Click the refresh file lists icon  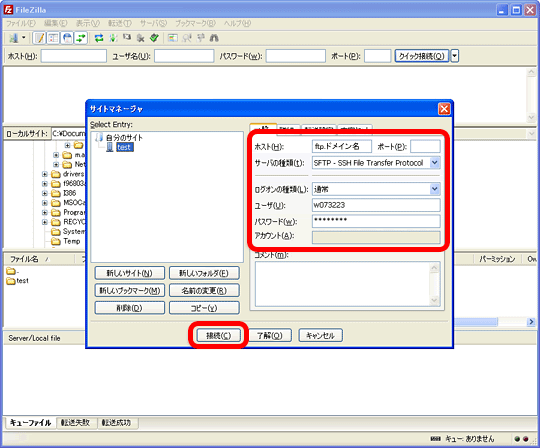point(99,38)
